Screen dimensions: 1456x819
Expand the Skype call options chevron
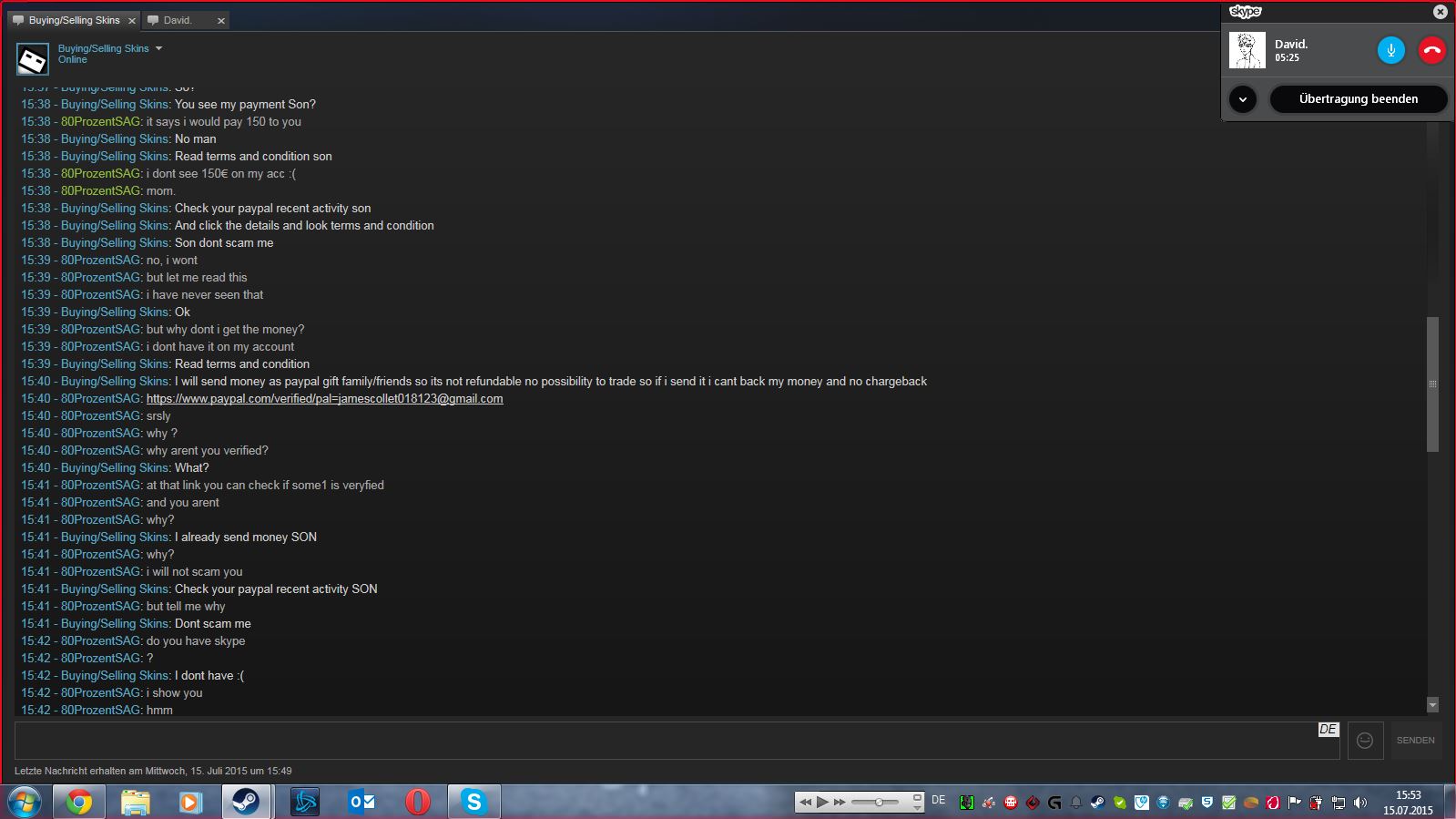1243,99
